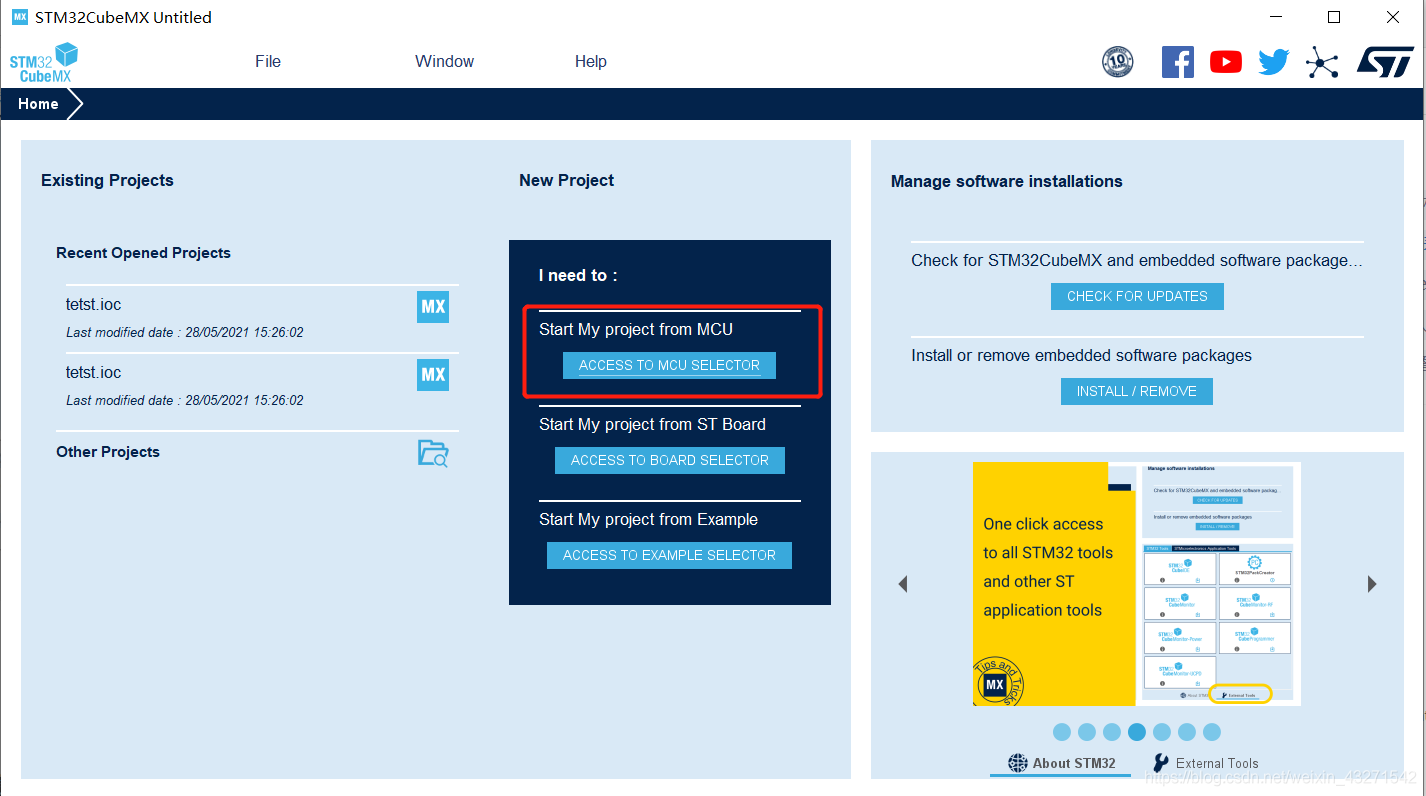Open the Tips and Tricks slide image

click(1137, 584)
